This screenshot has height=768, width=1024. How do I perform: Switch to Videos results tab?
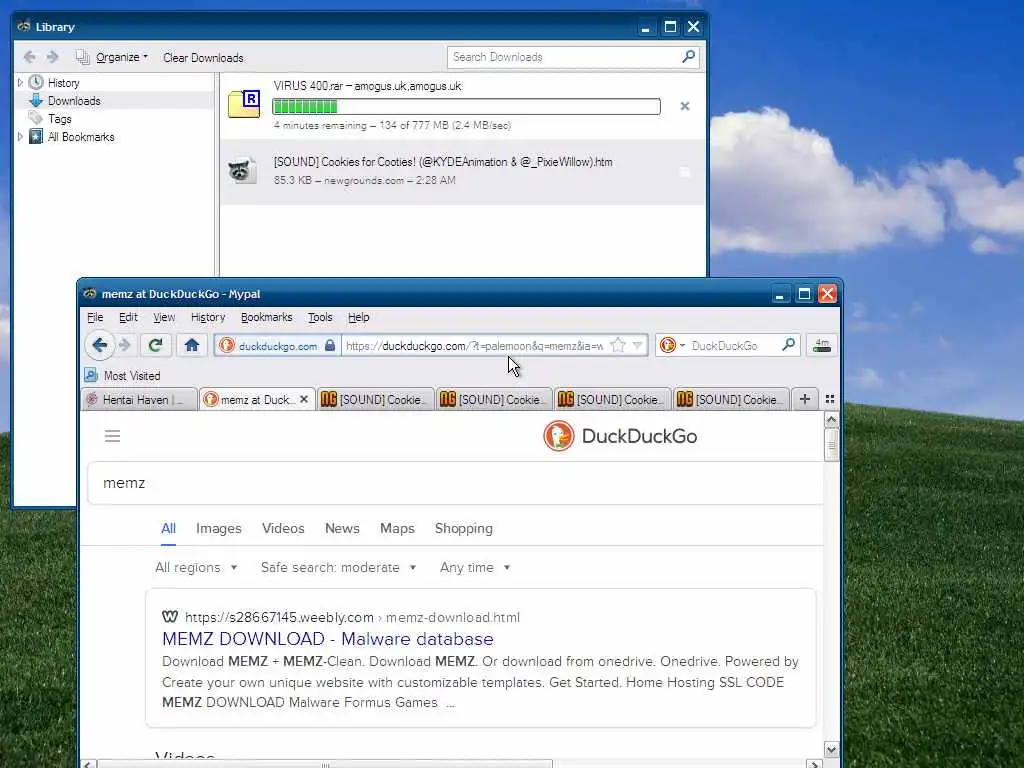coord(283,528)
